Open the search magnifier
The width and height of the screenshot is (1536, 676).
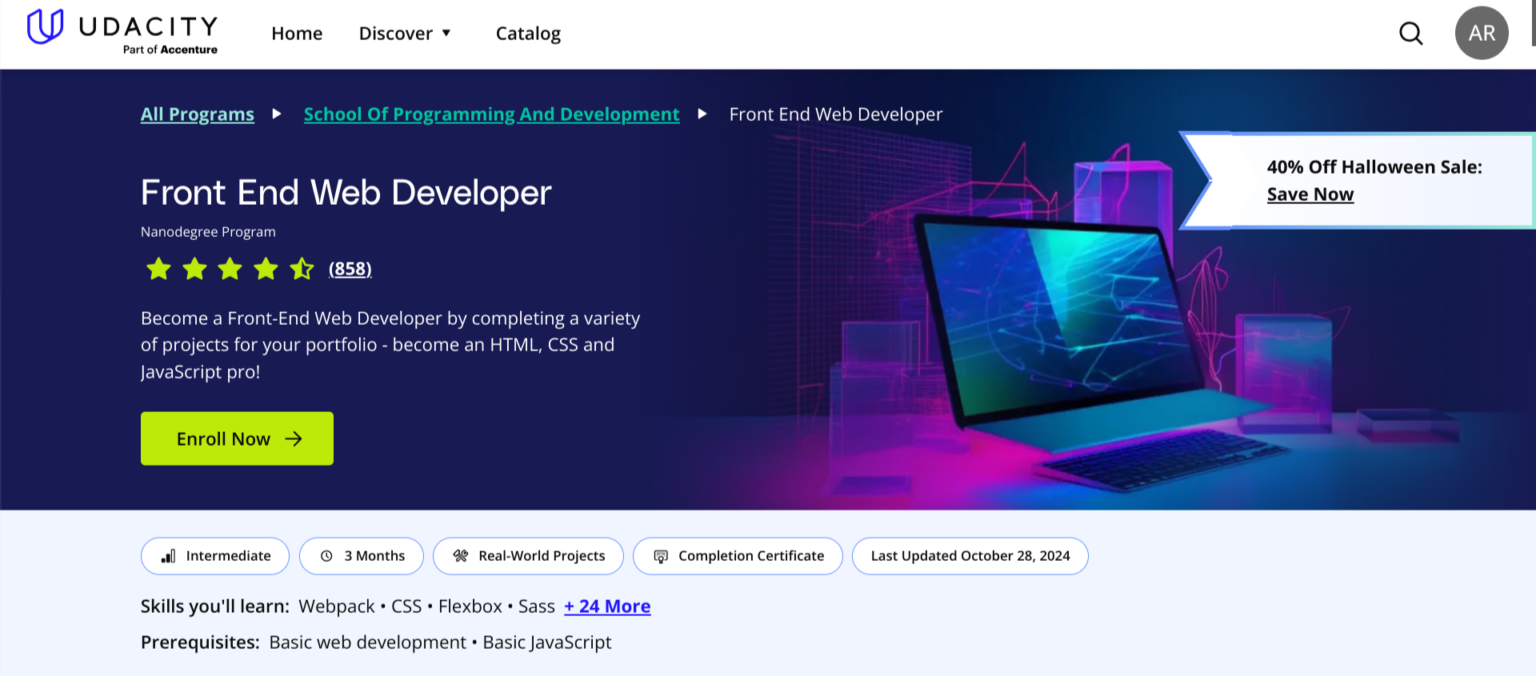(x=1410, y=32)
